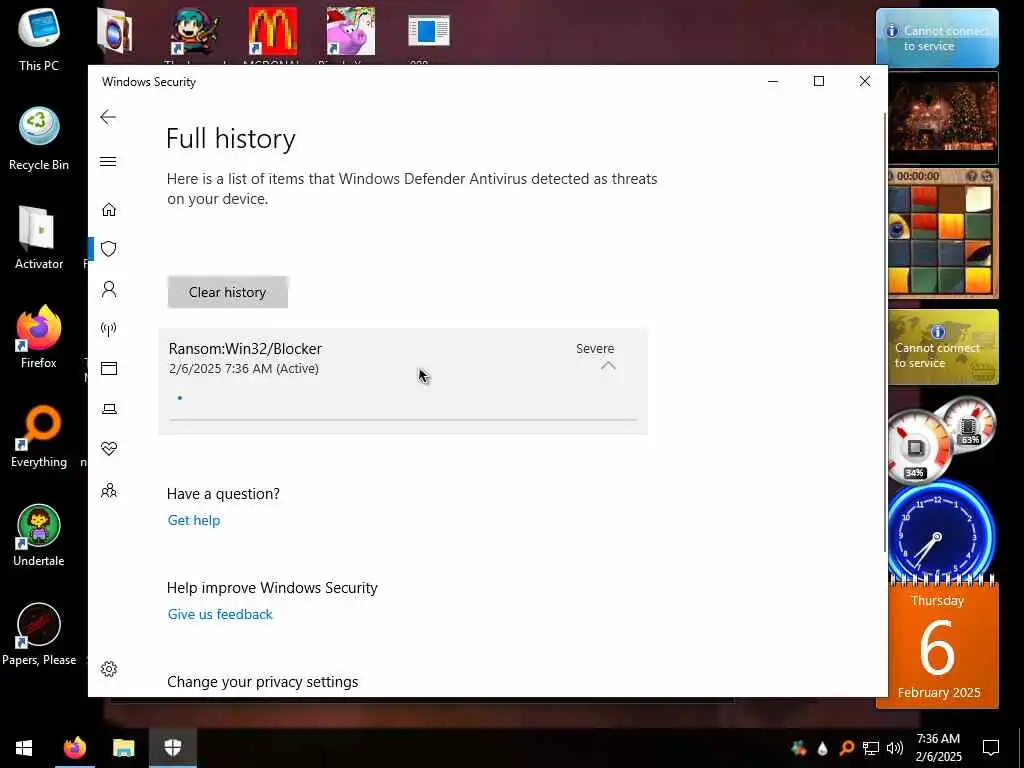Viewport: 1024px width, 768px height.
Task: Open the Windows Start menu
Action: 24,748
